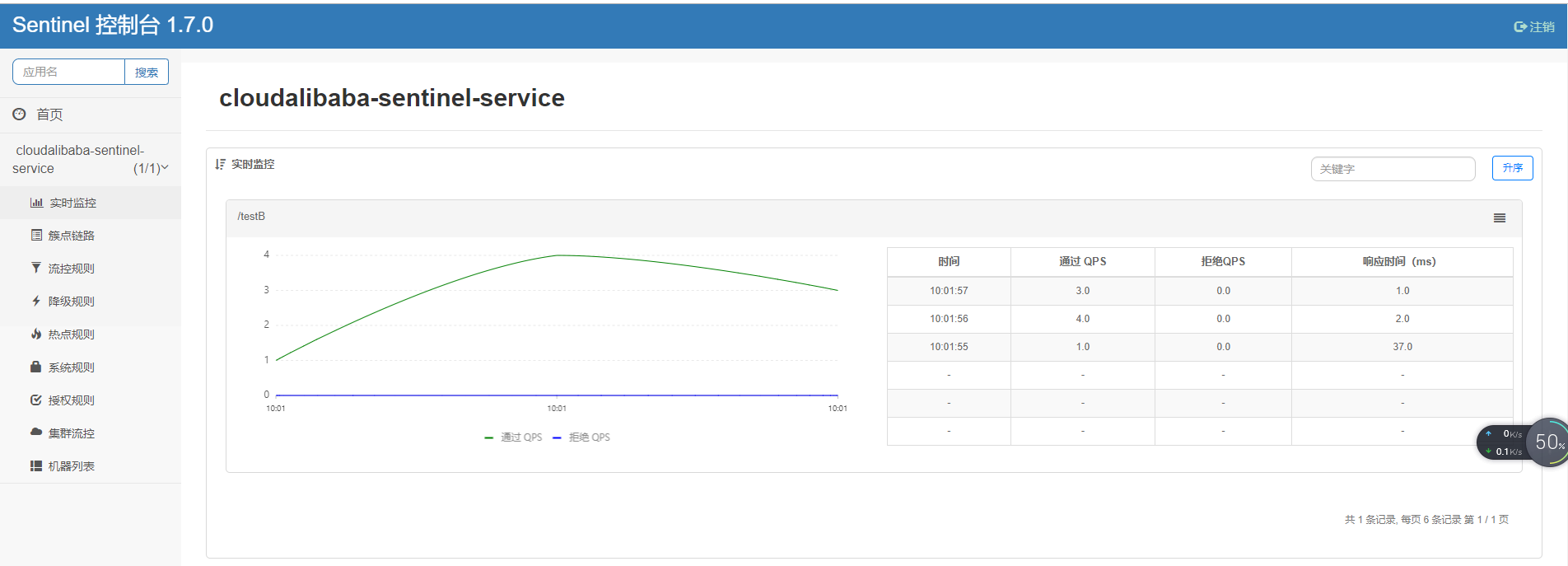Open the 簇点链路 sidebar menu item

click(x=91, y=236)
